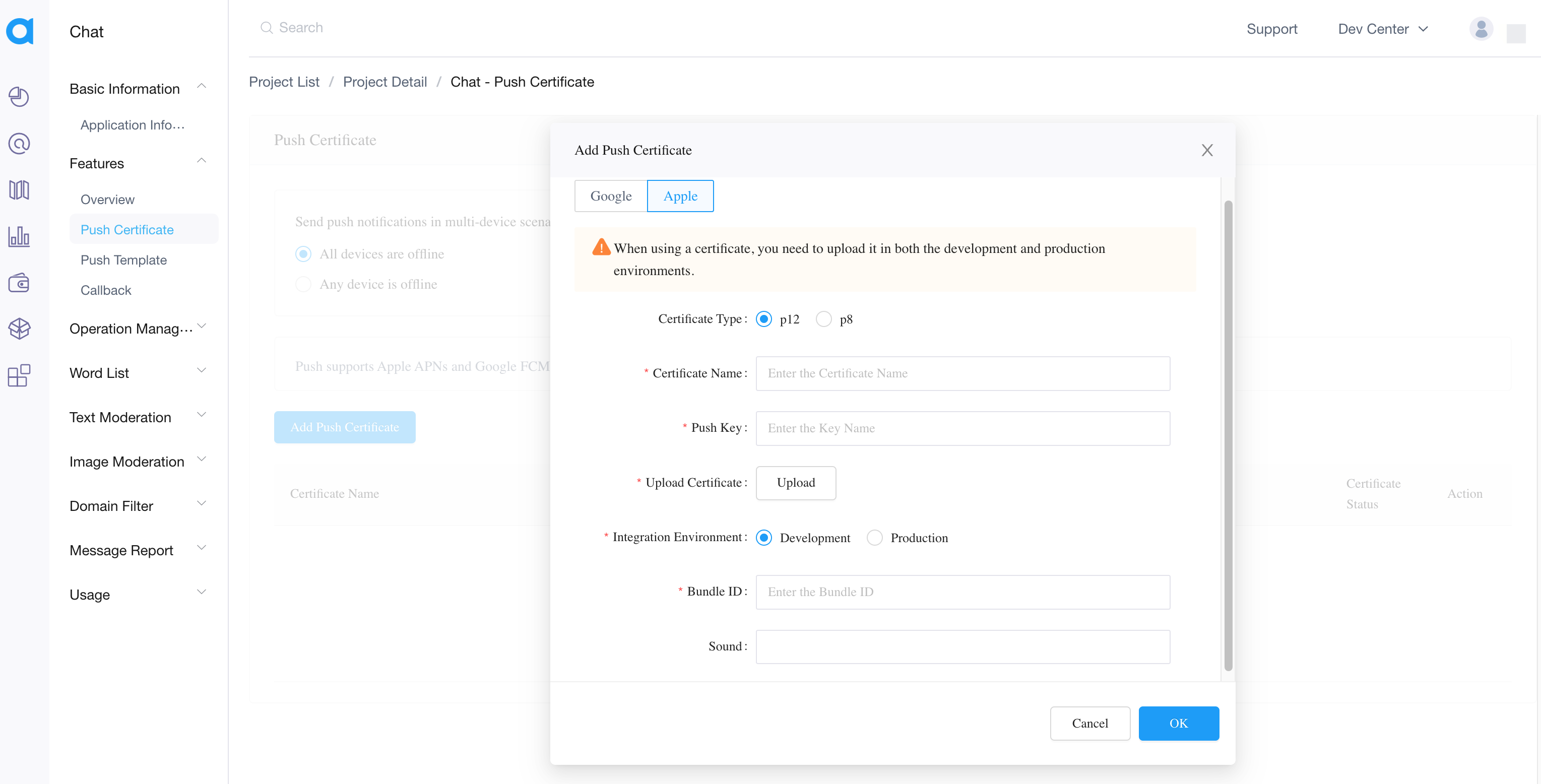The image size is (1541, 784).
Task: Click the Upload certificate button
Action: pyautogui.click(x=795, y=482)
